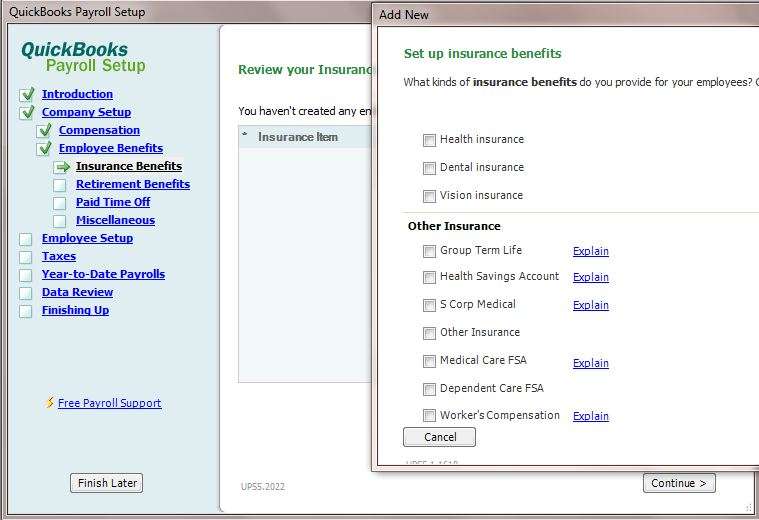759x520 pixels.
Task: Click the green checkmark beside Introduction
Action: [x=28, y=94]
